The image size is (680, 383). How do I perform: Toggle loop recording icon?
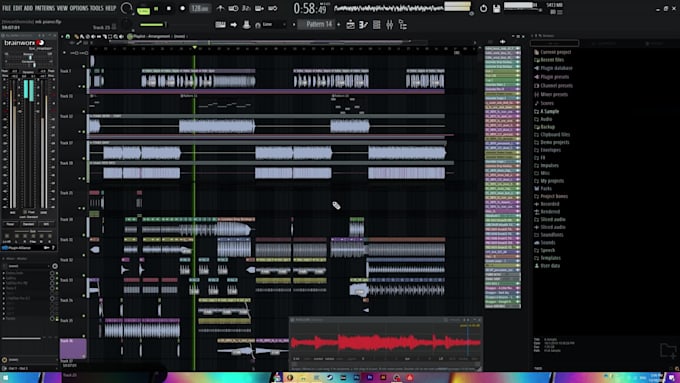pyautogui.click(x=272, y=8)
